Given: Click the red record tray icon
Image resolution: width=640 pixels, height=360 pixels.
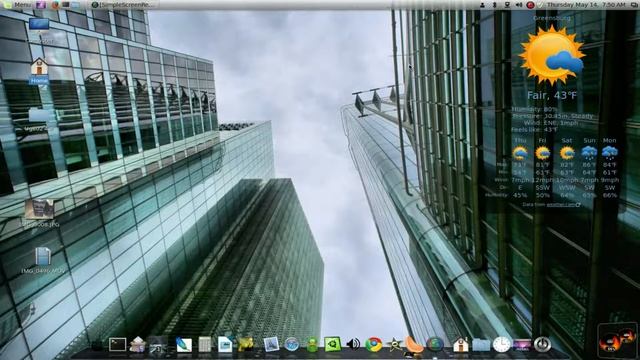Looking at the screenshot, I should 530,5.
